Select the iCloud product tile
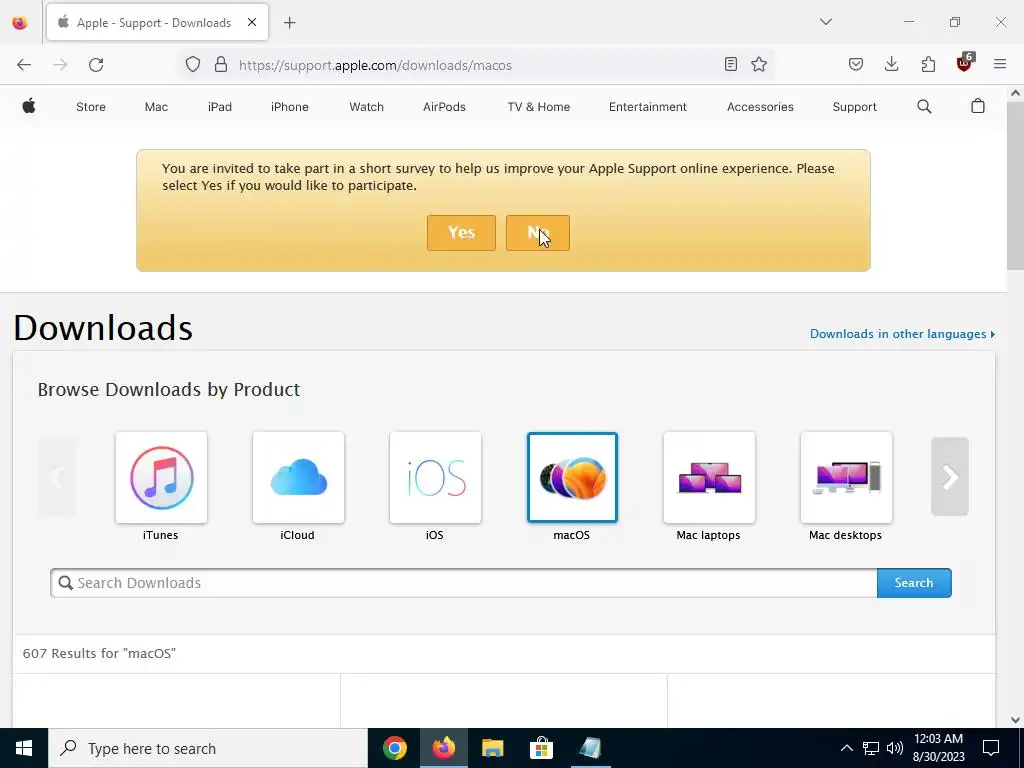 click(x=298, y=477)
